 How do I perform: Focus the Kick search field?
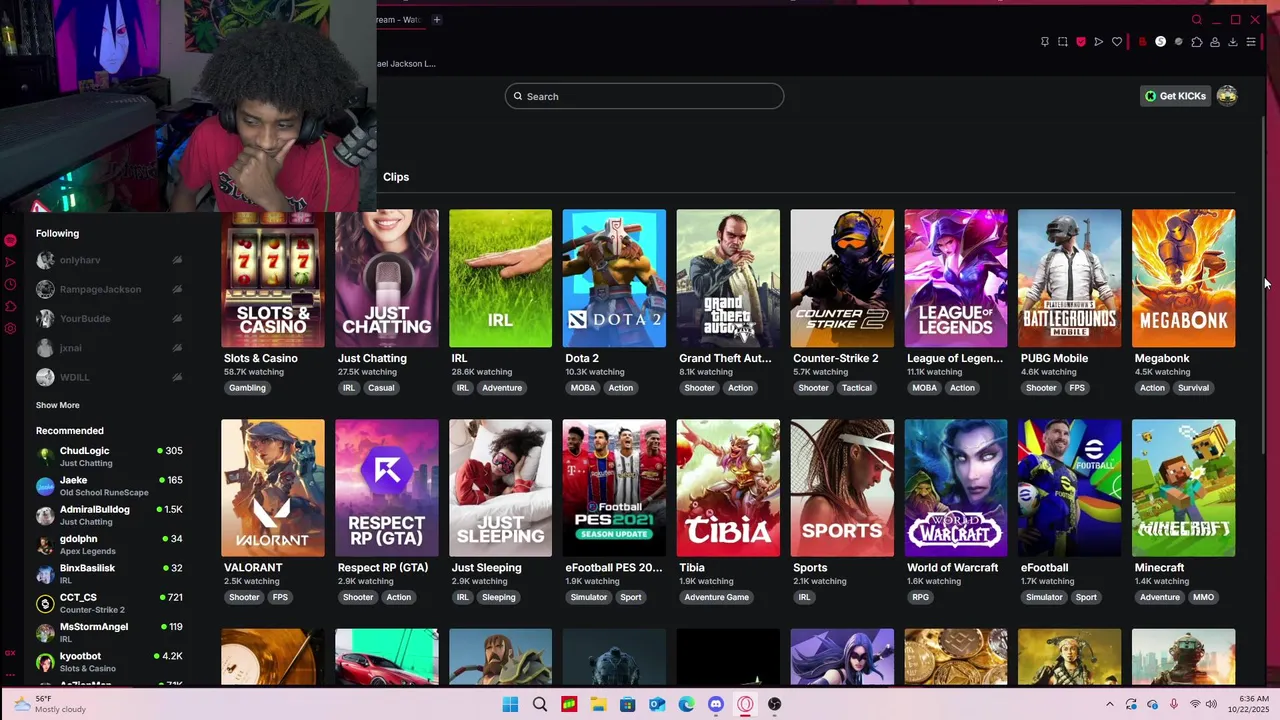coord(644,96)
